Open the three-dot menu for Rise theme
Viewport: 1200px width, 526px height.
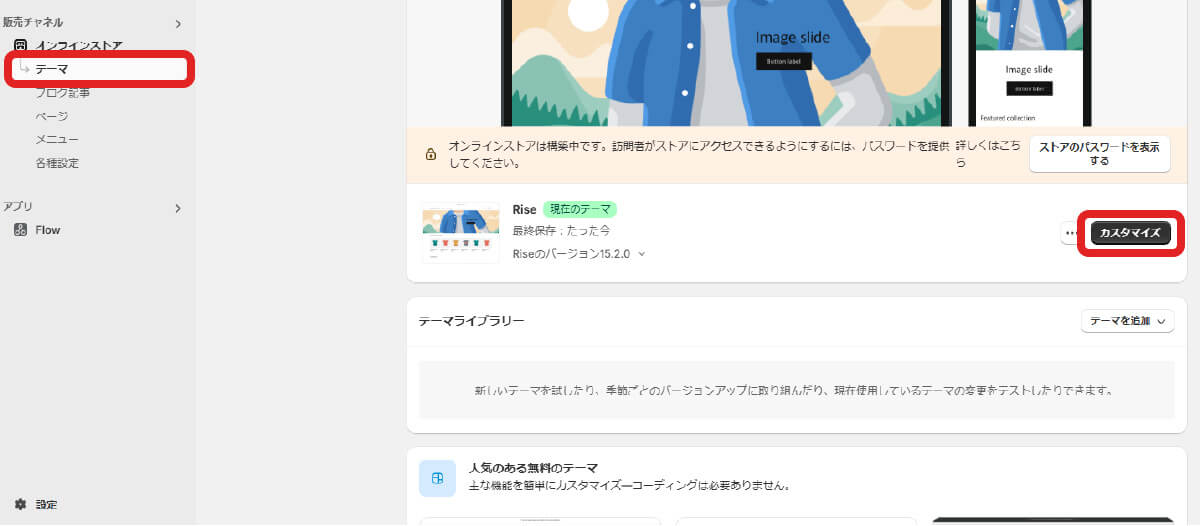(1071, 233)
